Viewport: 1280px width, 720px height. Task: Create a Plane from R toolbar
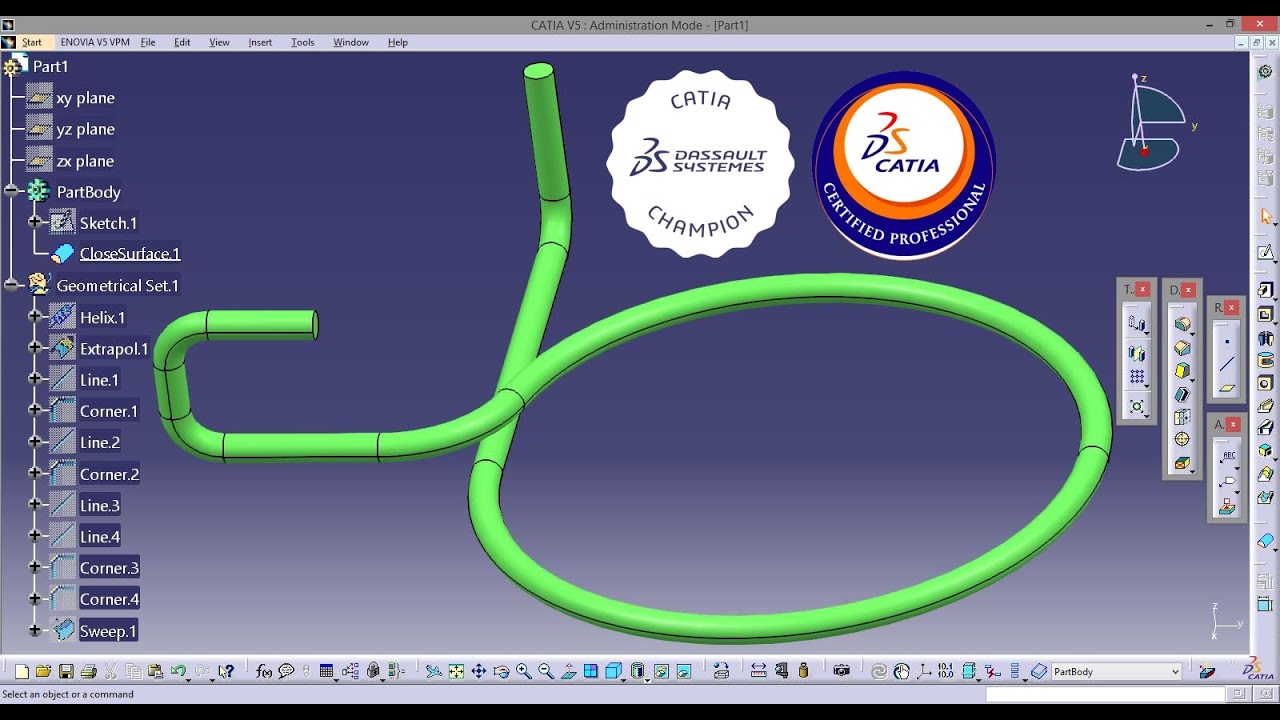[1227, 387]
